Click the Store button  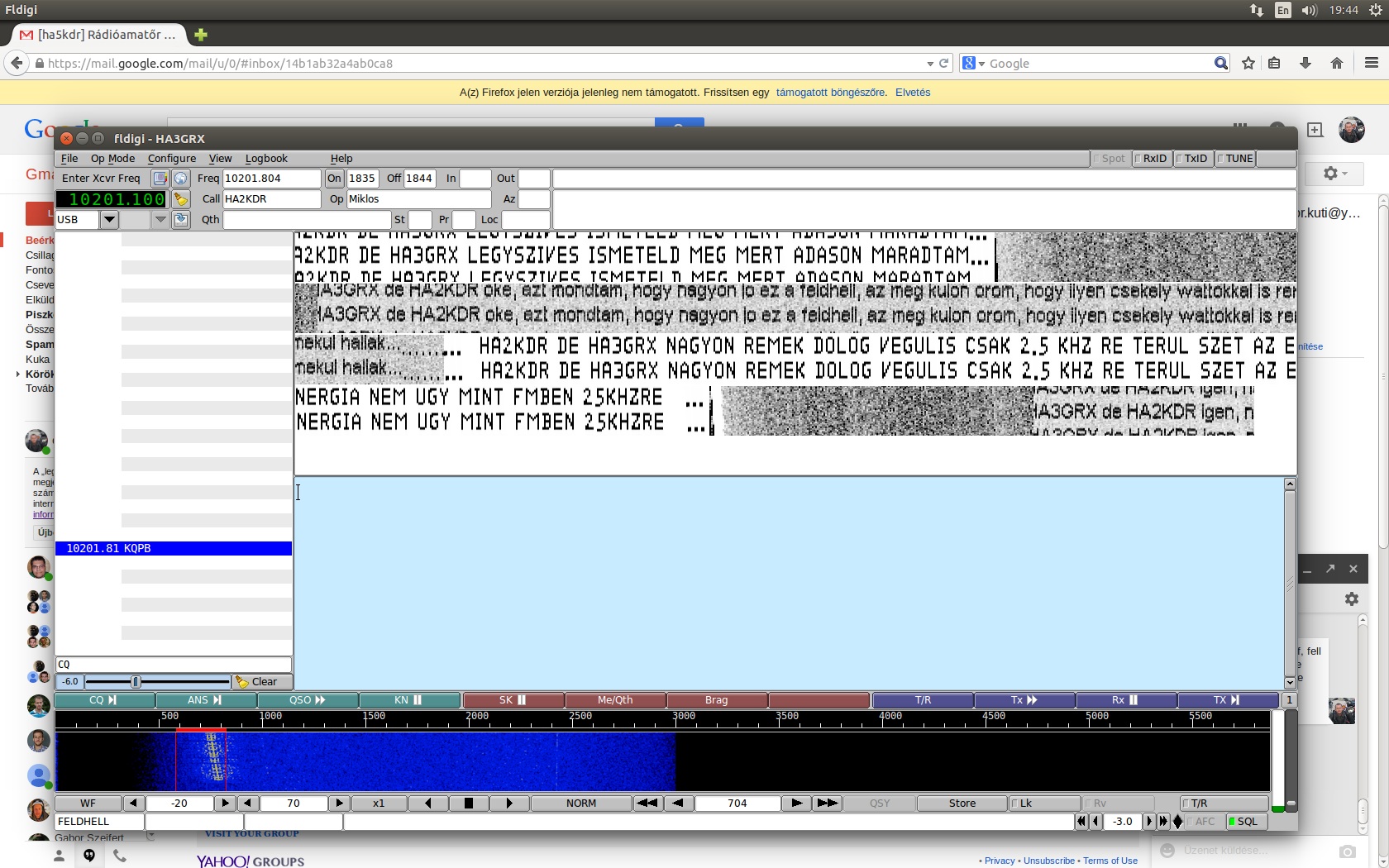962,804
